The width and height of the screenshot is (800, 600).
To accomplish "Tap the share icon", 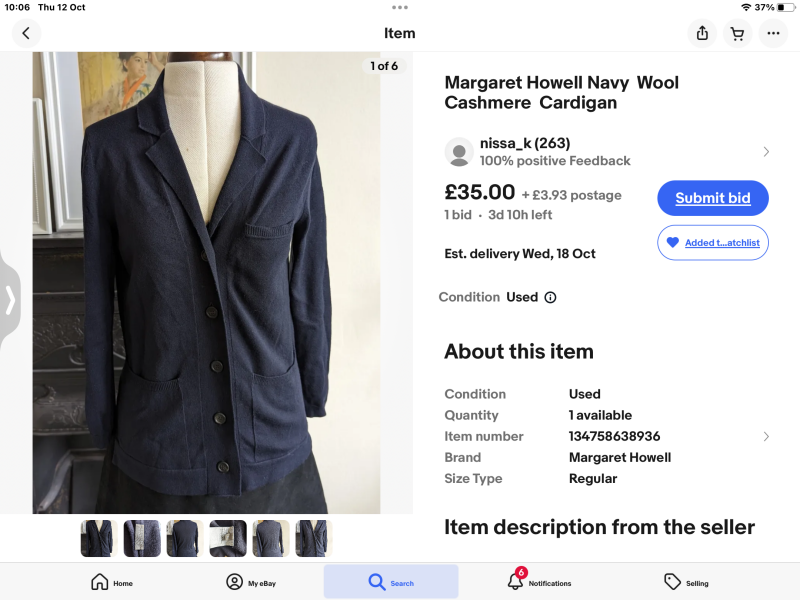I will coord(702,33).
